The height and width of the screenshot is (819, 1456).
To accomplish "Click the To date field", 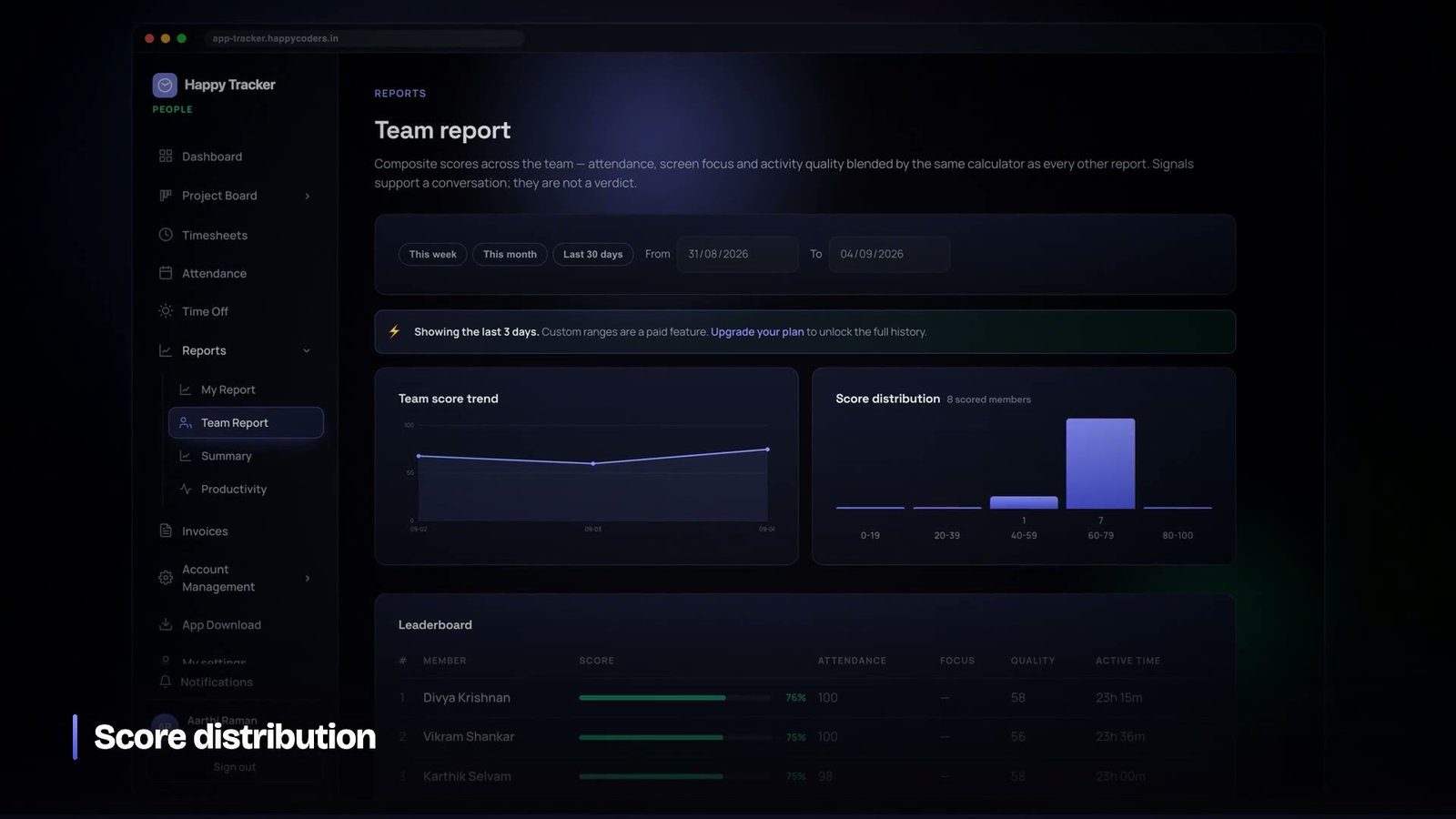I will [x=889, y=254].
